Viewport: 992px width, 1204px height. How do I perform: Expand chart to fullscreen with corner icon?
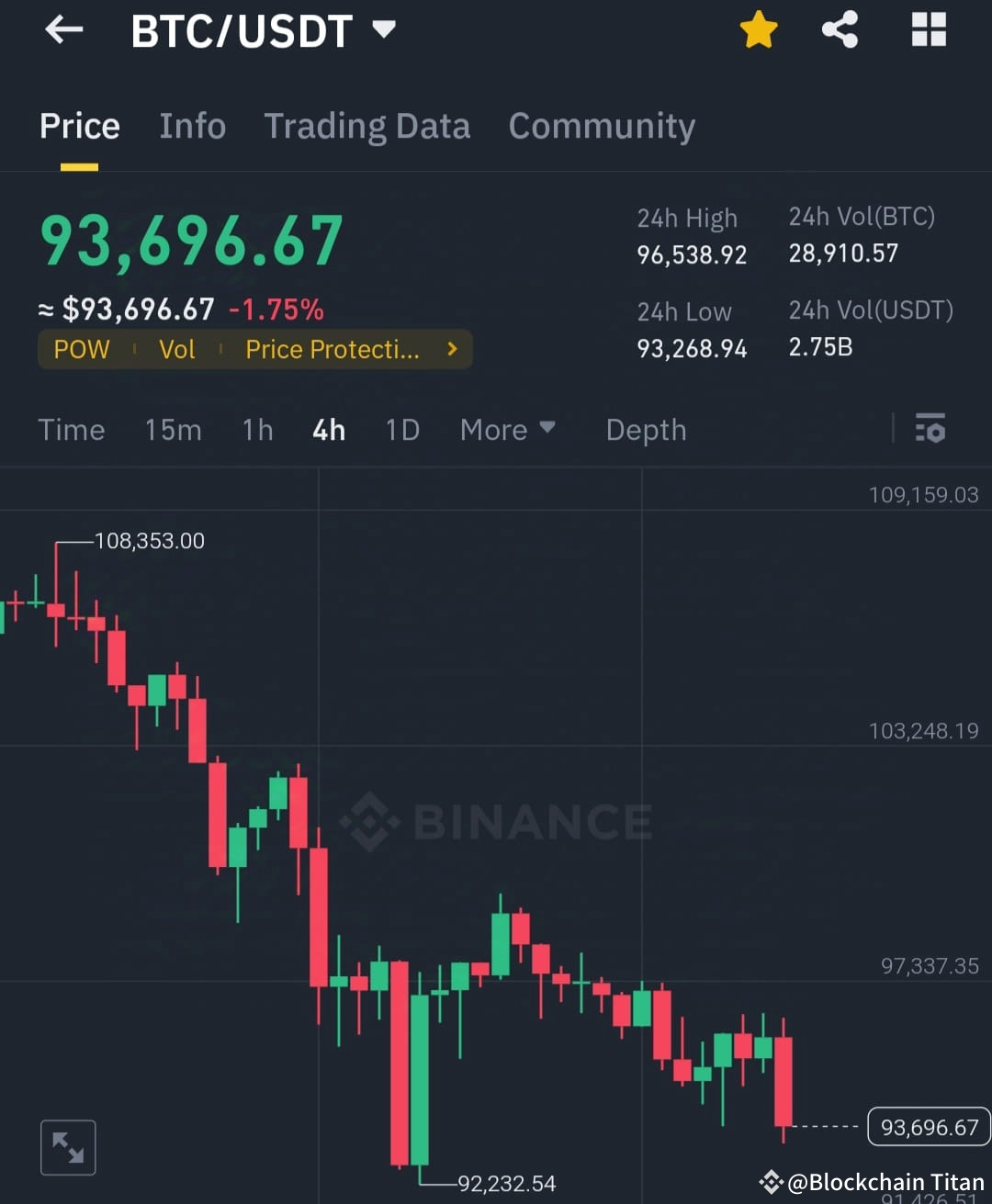(x=67, y=1146)
